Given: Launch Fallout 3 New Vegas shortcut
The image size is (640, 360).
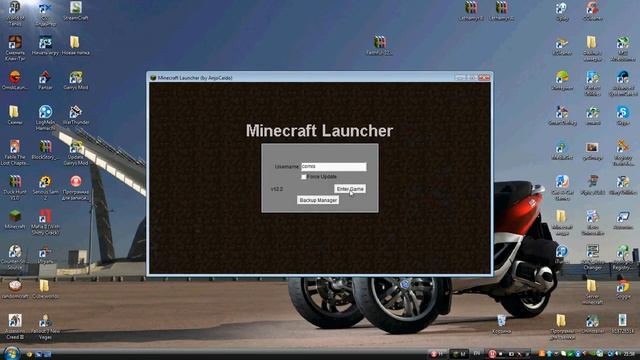Looking at the screenshot, I should pos(45,327).
